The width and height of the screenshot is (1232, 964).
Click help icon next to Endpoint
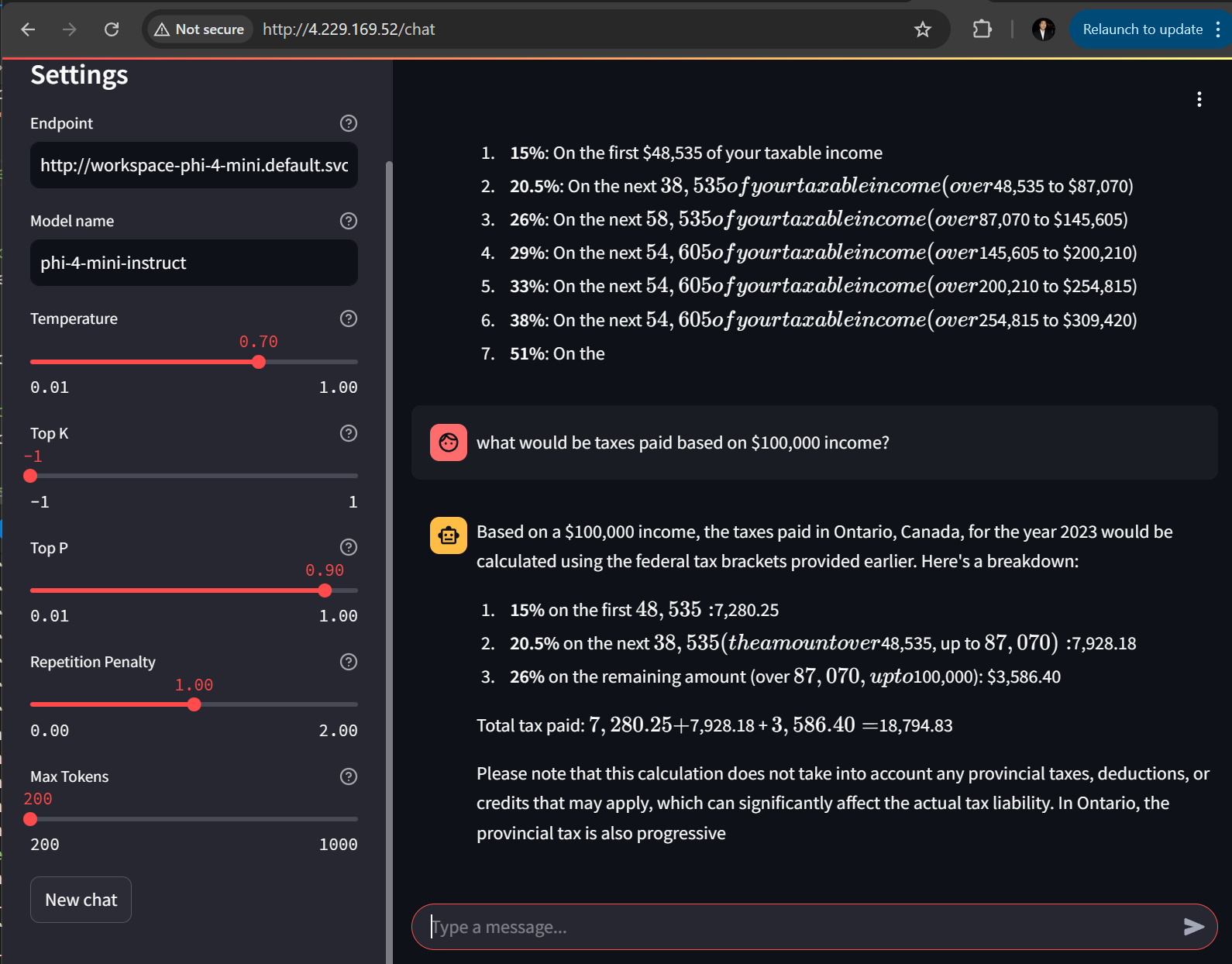349,123
